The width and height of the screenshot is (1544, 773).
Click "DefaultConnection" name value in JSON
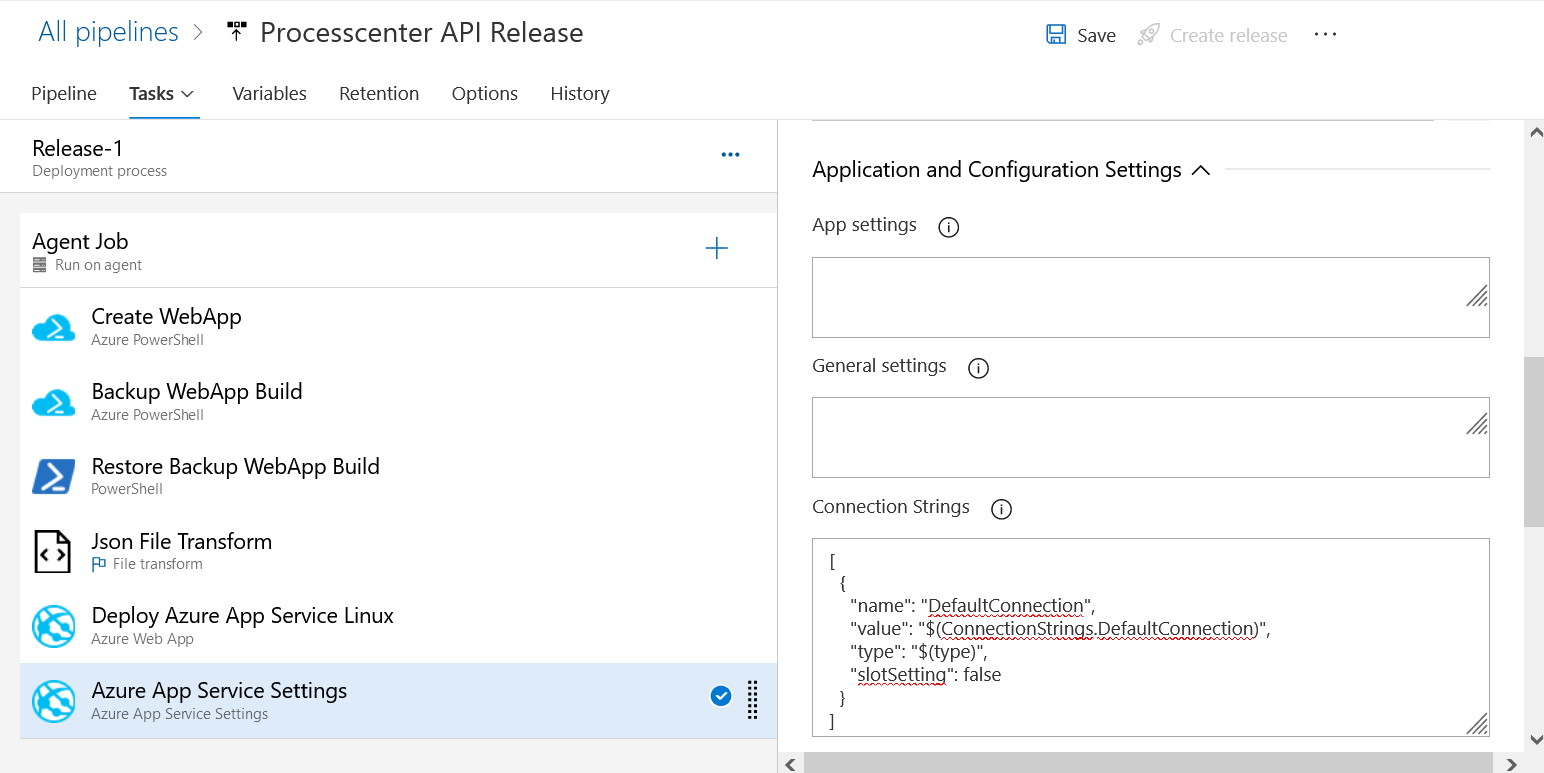tap(1007, 606)
